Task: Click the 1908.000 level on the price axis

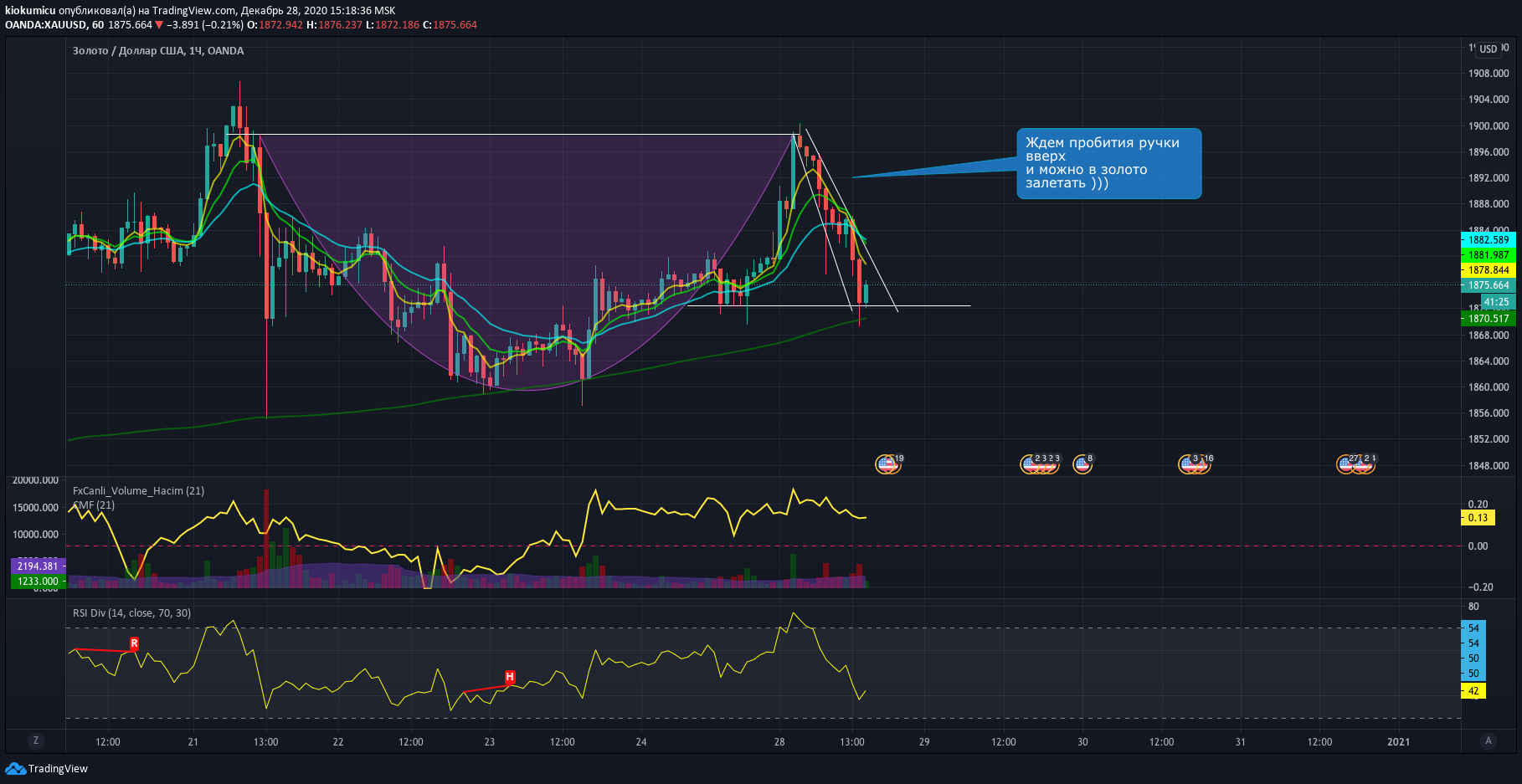Action: point(1489,74)
